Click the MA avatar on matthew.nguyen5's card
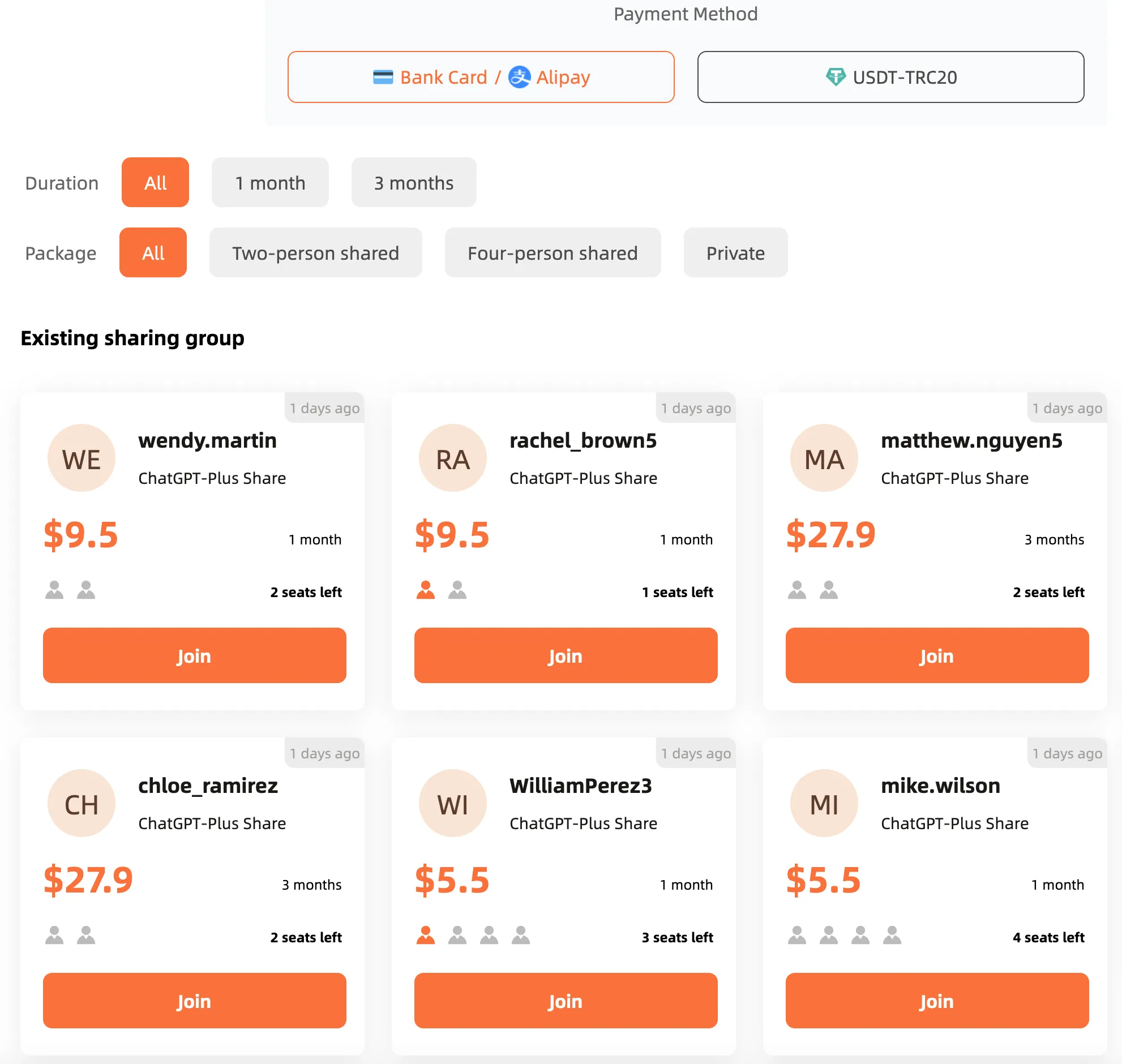Screen dimensions: 1122x1064 (824, 458)
